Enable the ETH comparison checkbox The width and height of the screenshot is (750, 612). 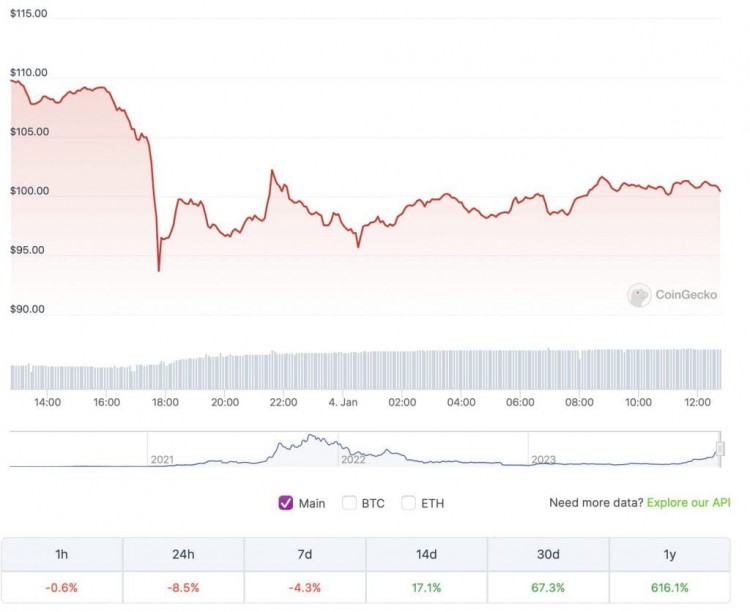[408, 503]
